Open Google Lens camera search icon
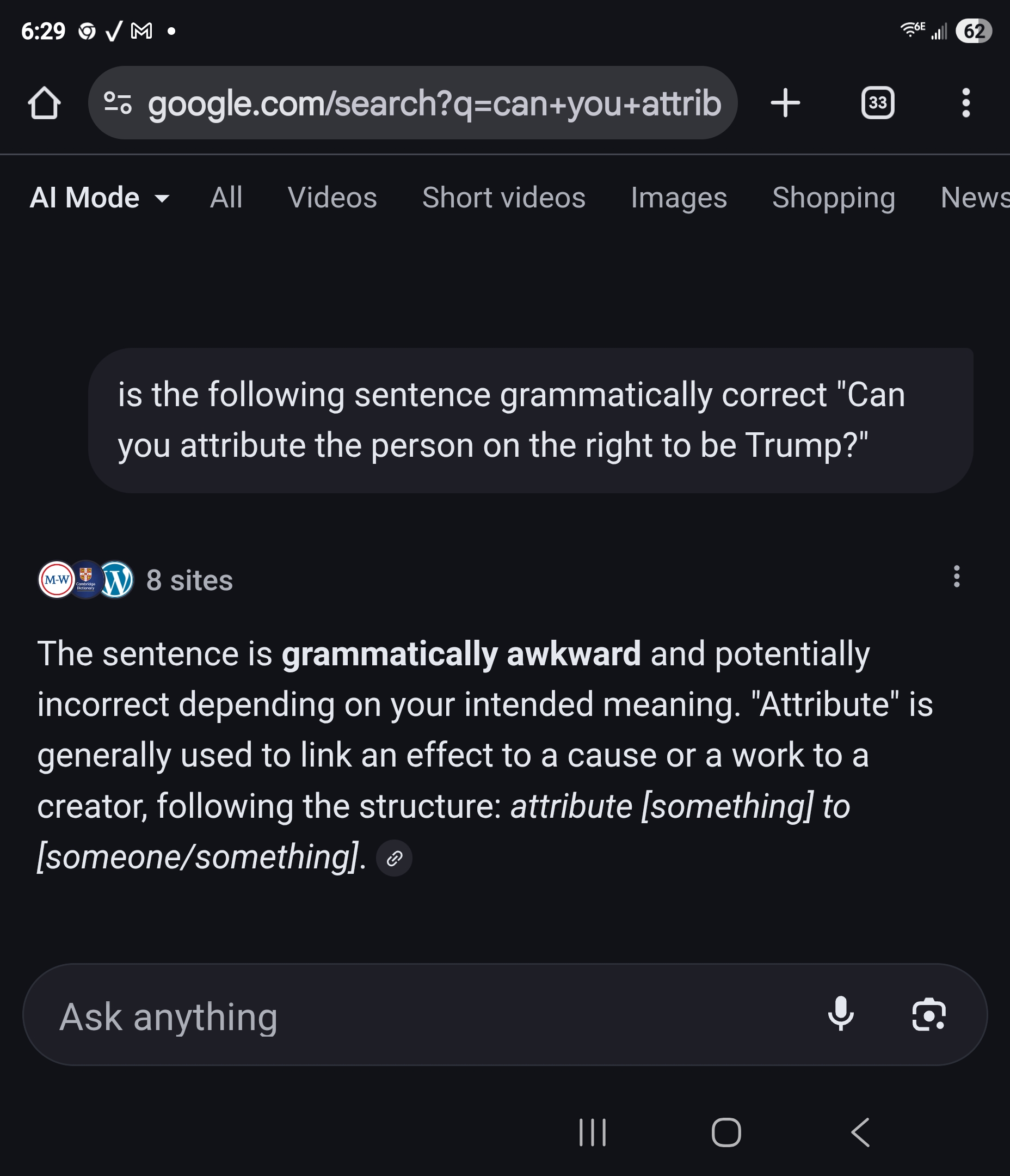The image size is (1010, 1176). click(x=928, y=1014)
